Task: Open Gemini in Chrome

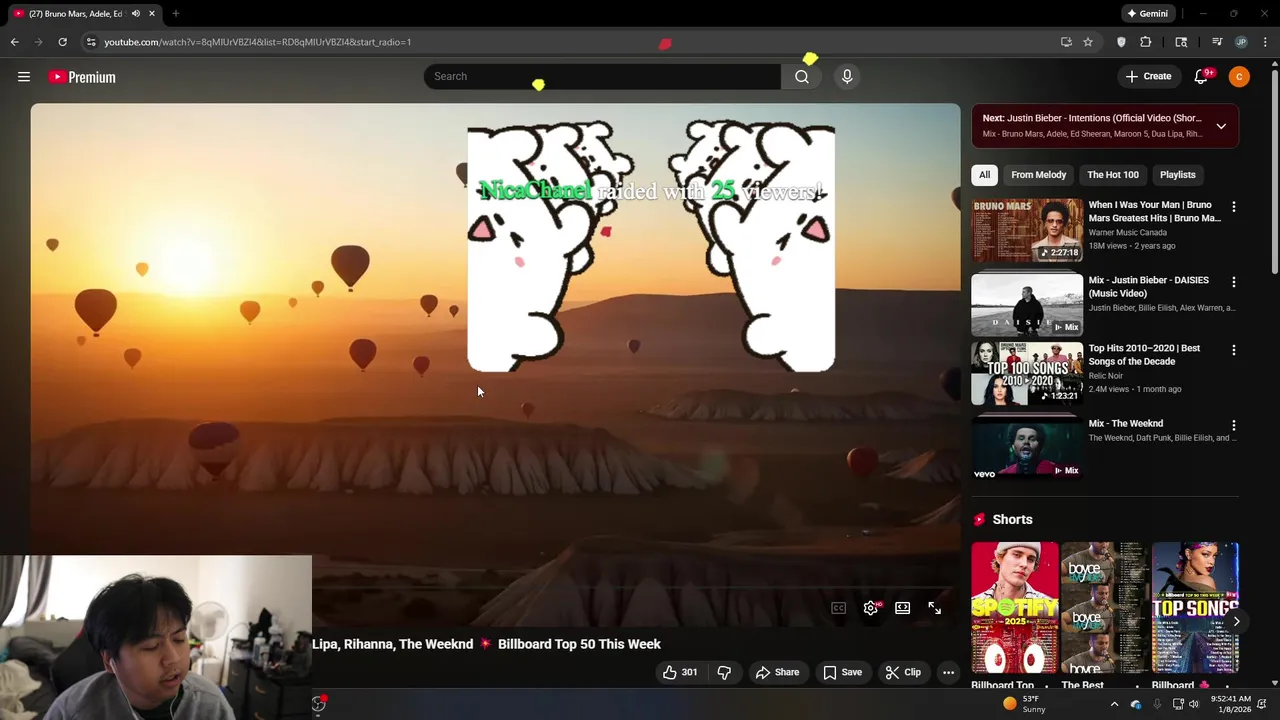Action: [x=1147, y=14]
